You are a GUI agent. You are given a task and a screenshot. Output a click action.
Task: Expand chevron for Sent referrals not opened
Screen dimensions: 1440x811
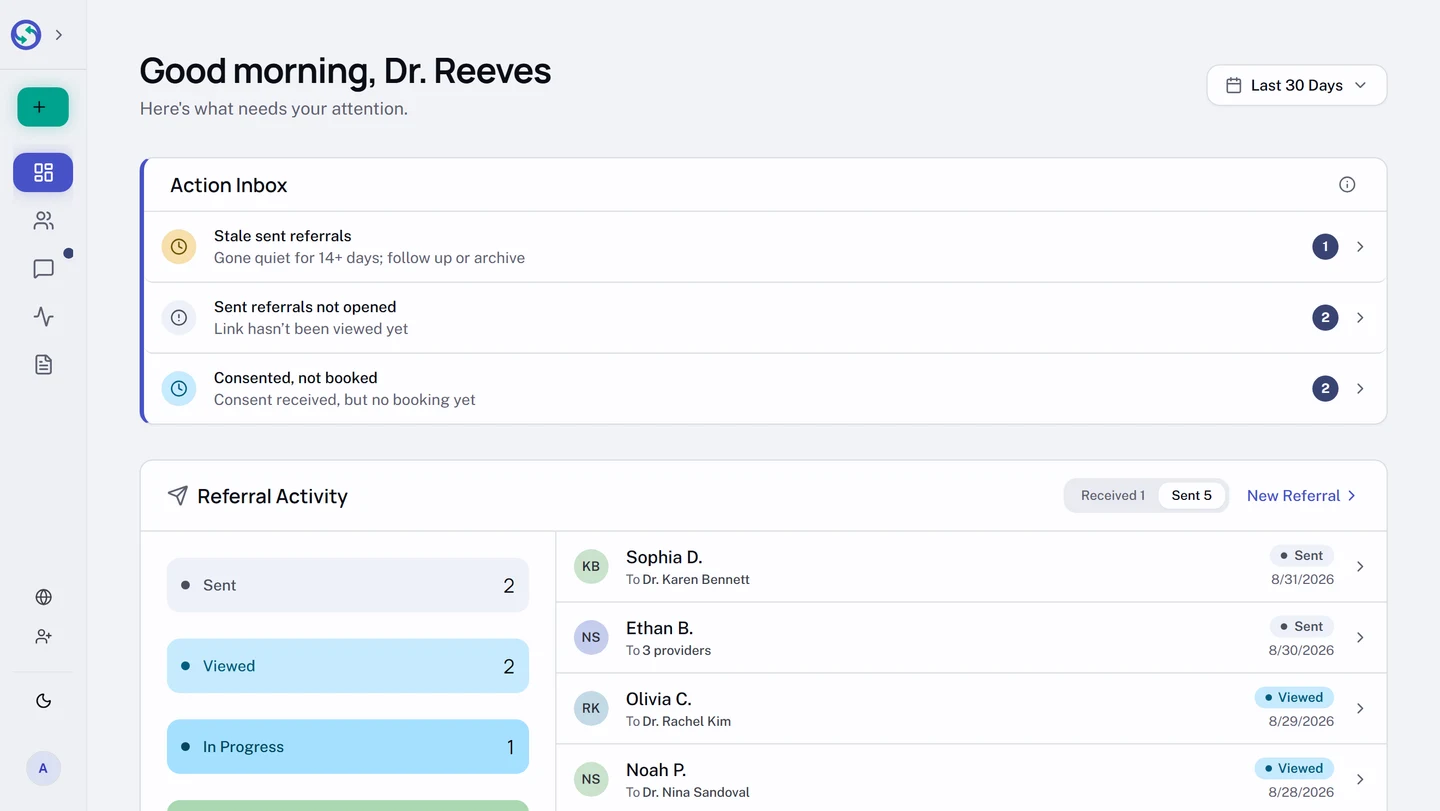[1360, 317]
